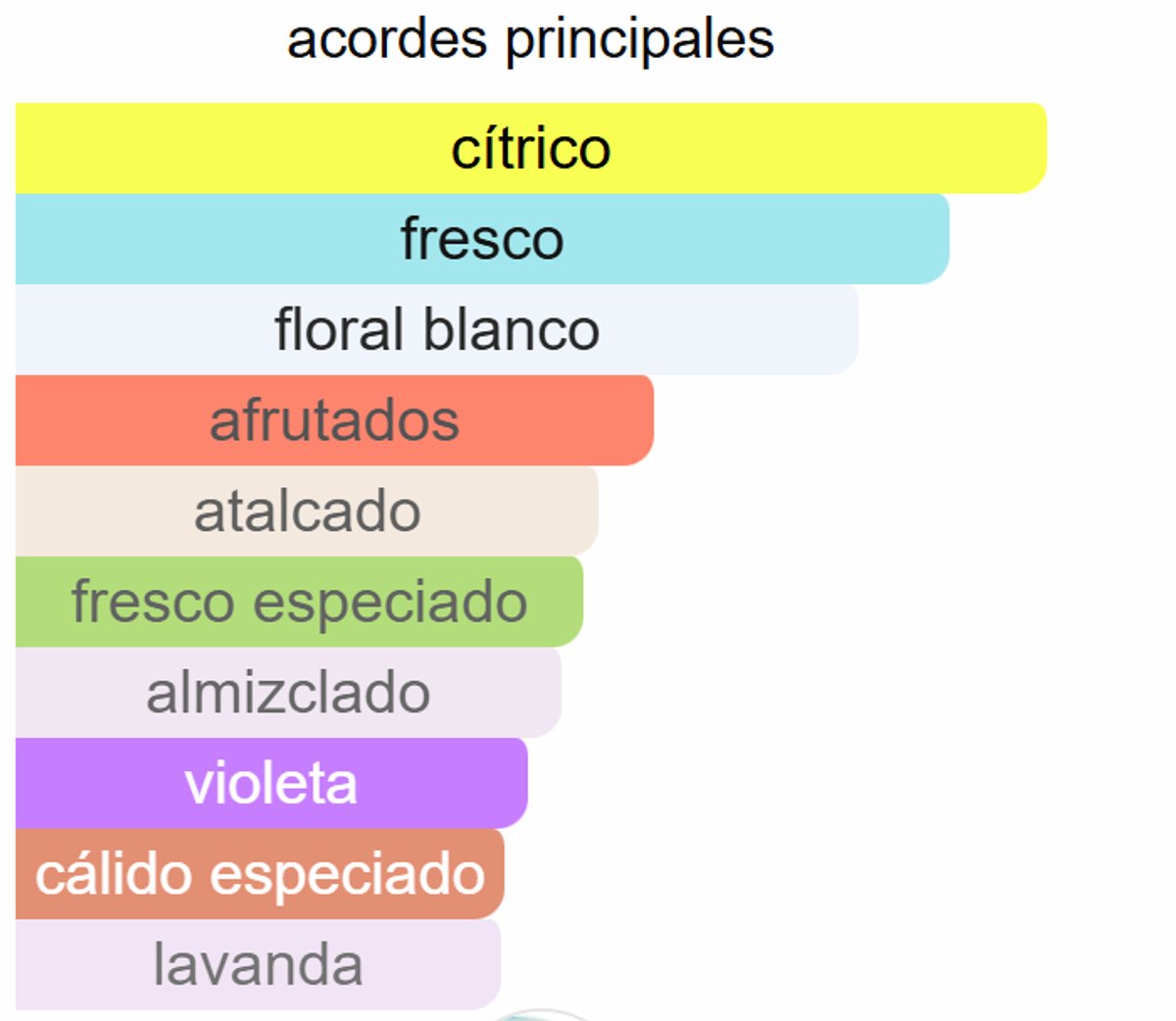Screen dimensions: 1176x1021
Task: Click the cálido especiado bar
Action: point(260,874)
